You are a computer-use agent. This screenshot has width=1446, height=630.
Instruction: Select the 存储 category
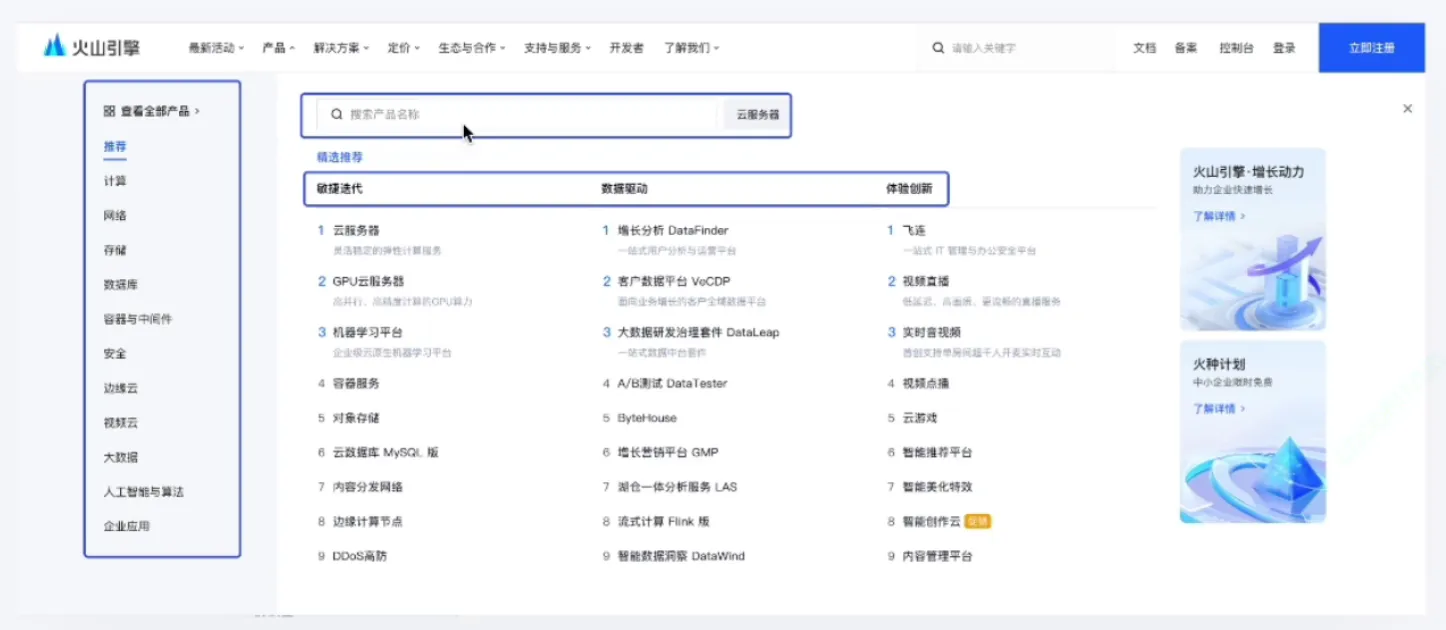[x=115, y=250]
